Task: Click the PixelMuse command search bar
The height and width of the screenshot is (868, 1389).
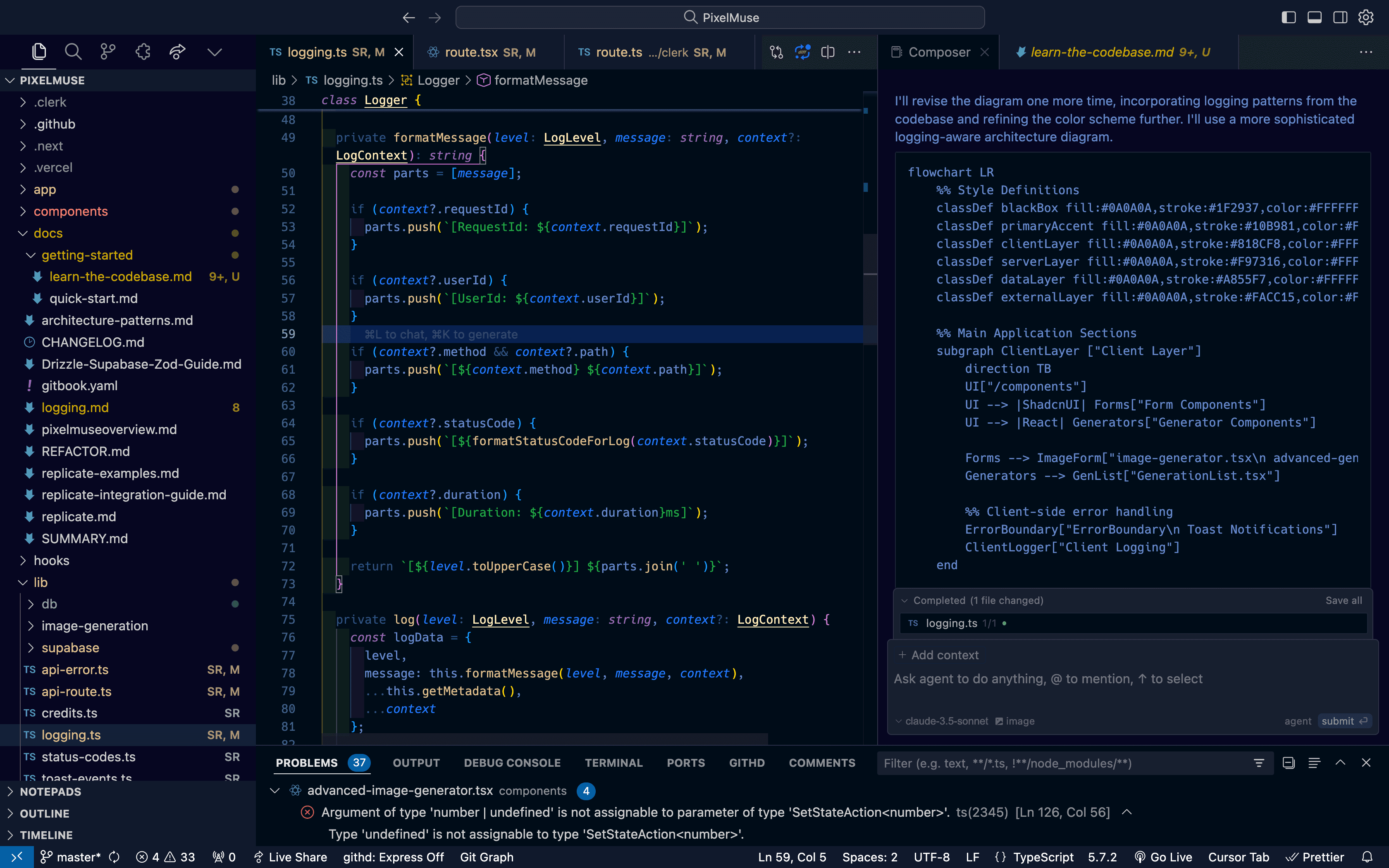Action: click(x=720, y=18)
